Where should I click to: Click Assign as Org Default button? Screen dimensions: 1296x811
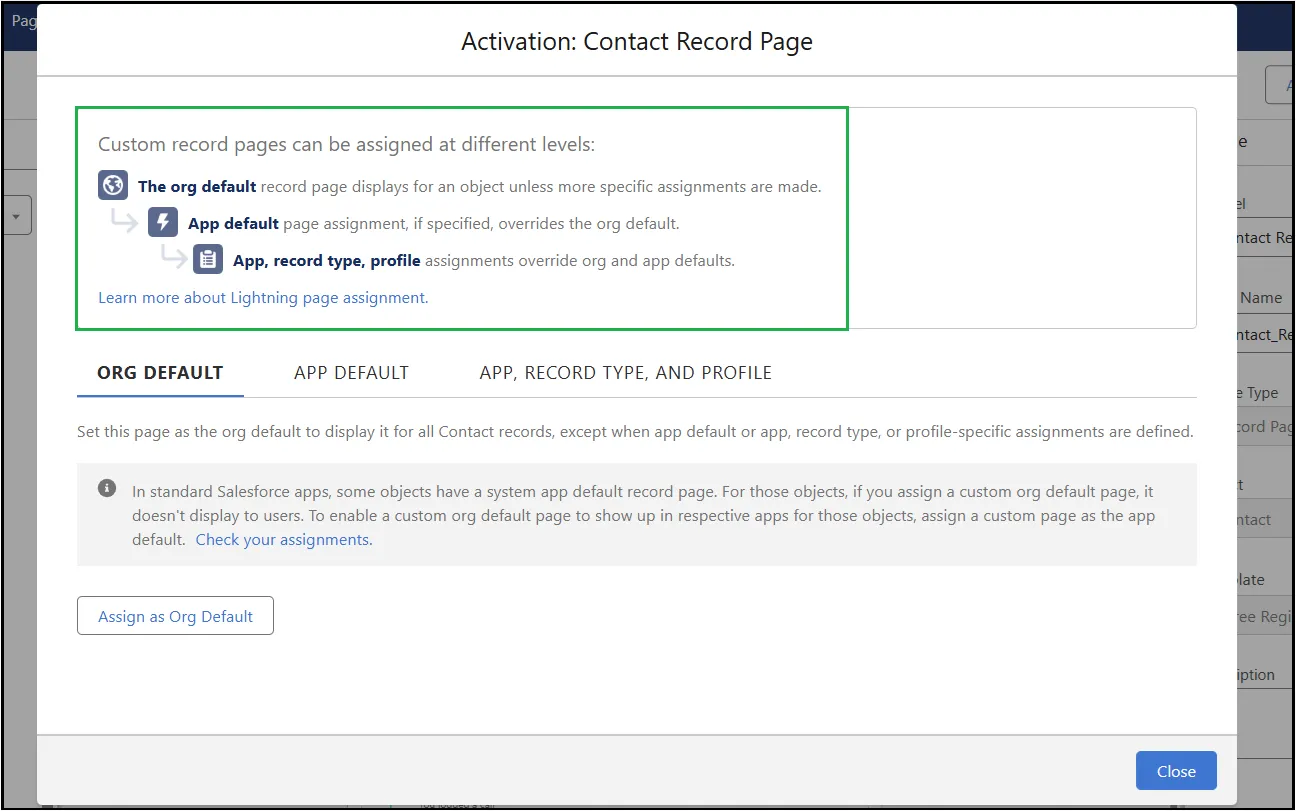pyautogui.click(x=175, y=616)
